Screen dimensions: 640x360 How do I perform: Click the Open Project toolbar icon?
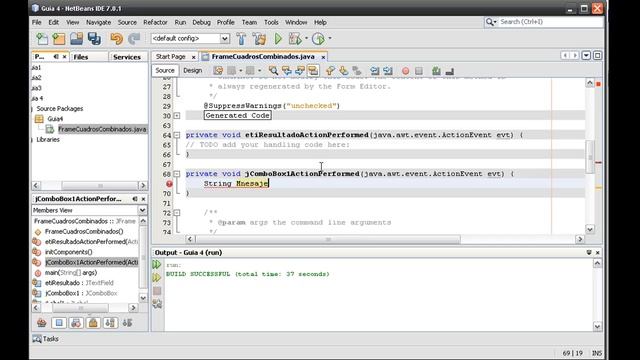tap(76, 39)
